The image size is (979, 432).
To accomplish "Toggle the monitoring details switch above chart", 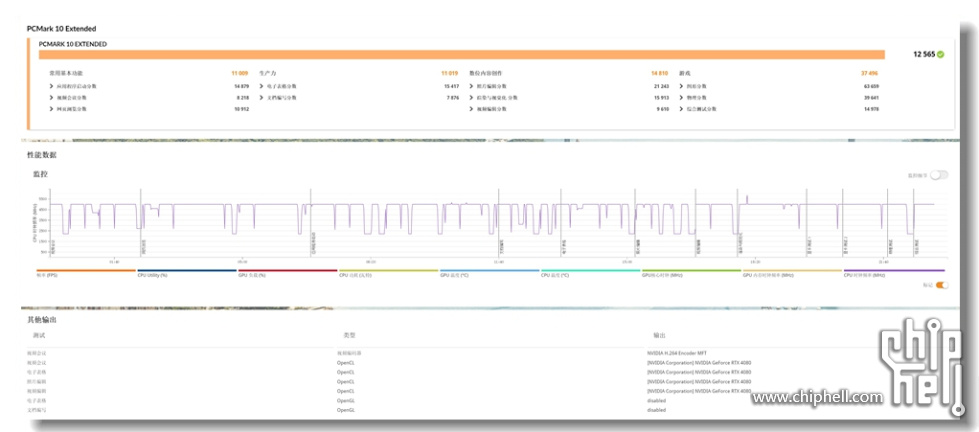I will coord(938,175).
